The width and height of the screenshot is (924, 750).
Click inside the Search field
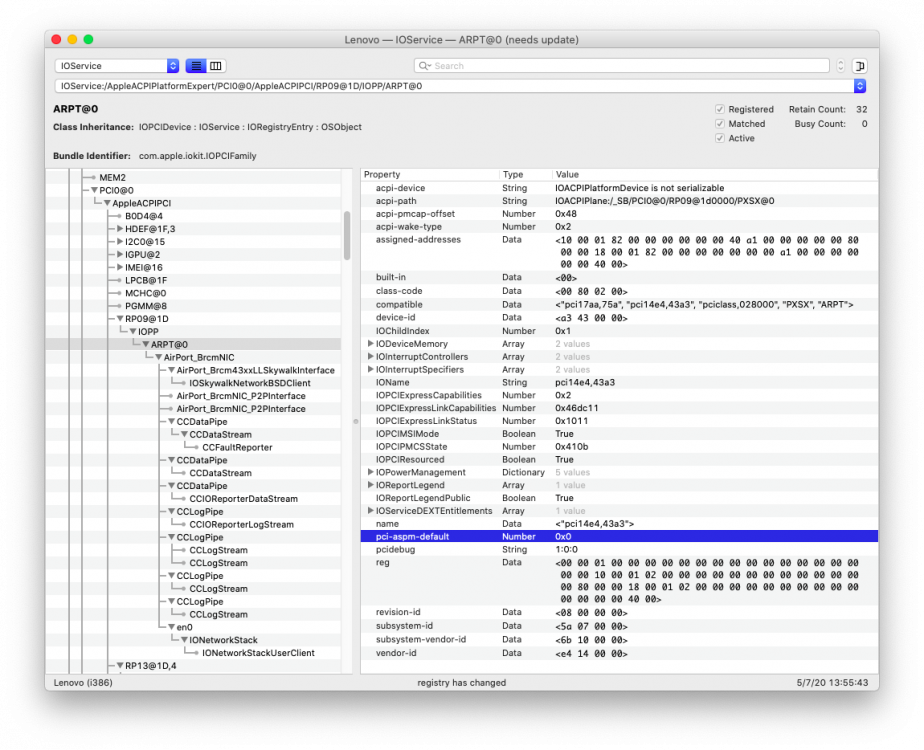coord(622,66)
